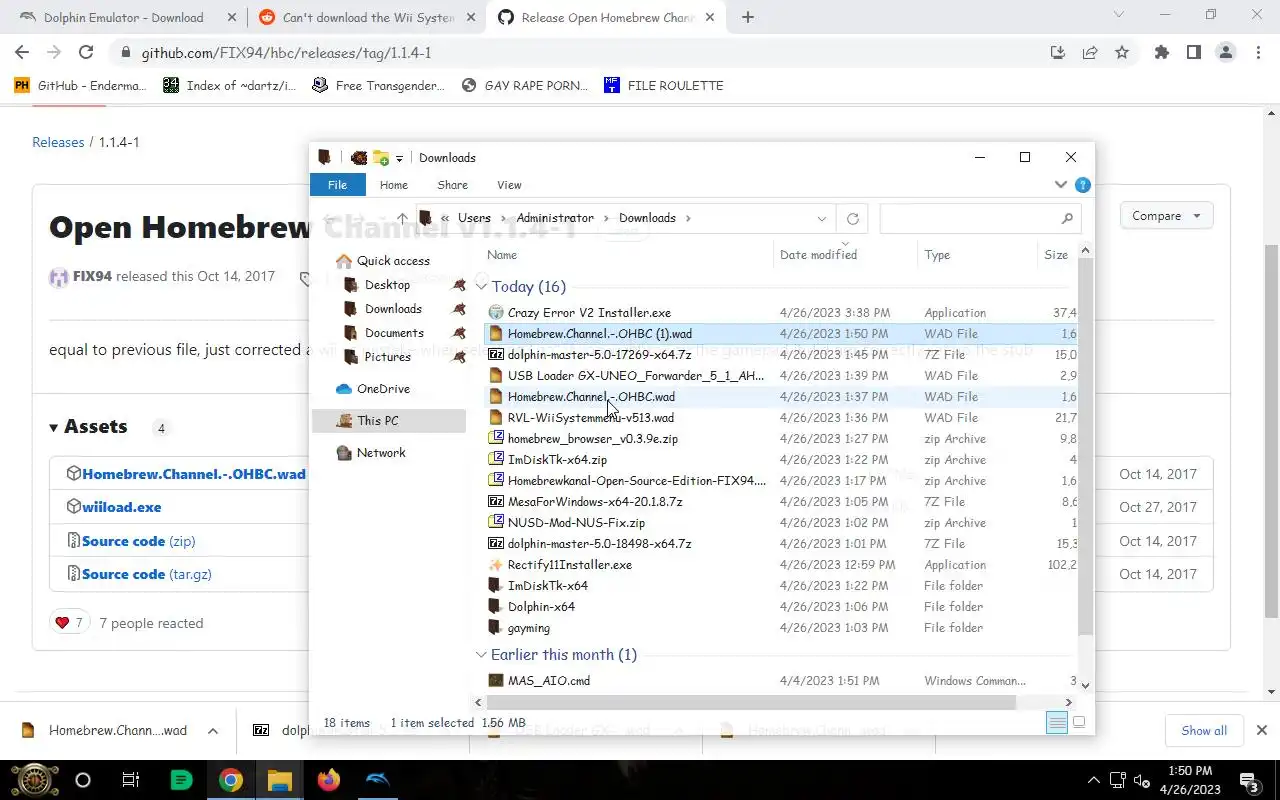
Task: Open the Home ribbon tab
Action: point(393,185)
